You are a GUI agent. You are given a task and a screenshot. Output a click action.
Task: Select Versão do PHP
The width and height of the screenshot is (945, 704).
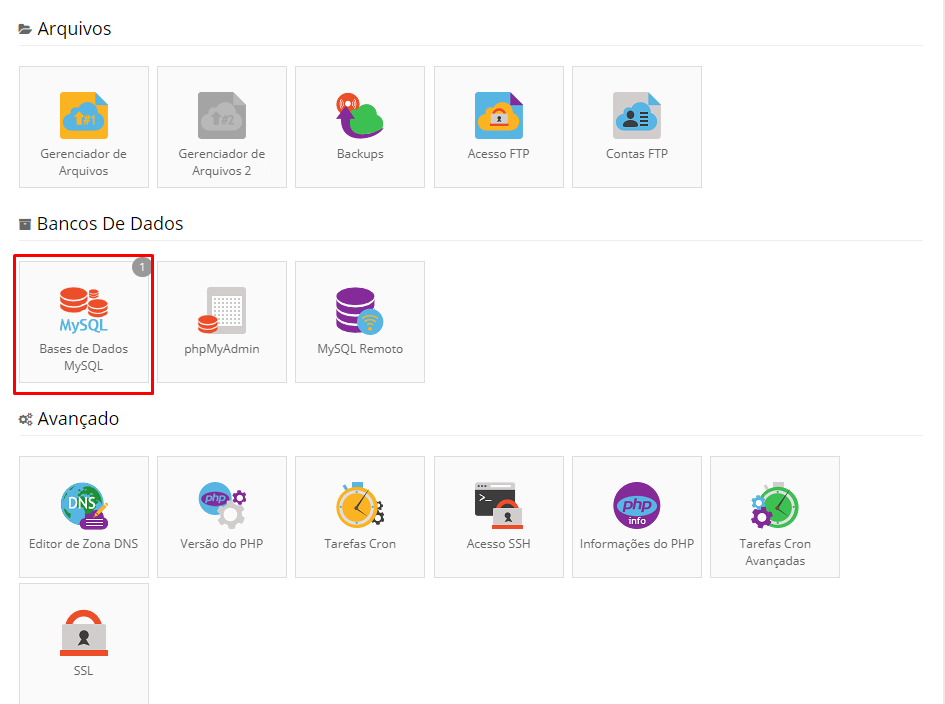(x=222, y=516)
